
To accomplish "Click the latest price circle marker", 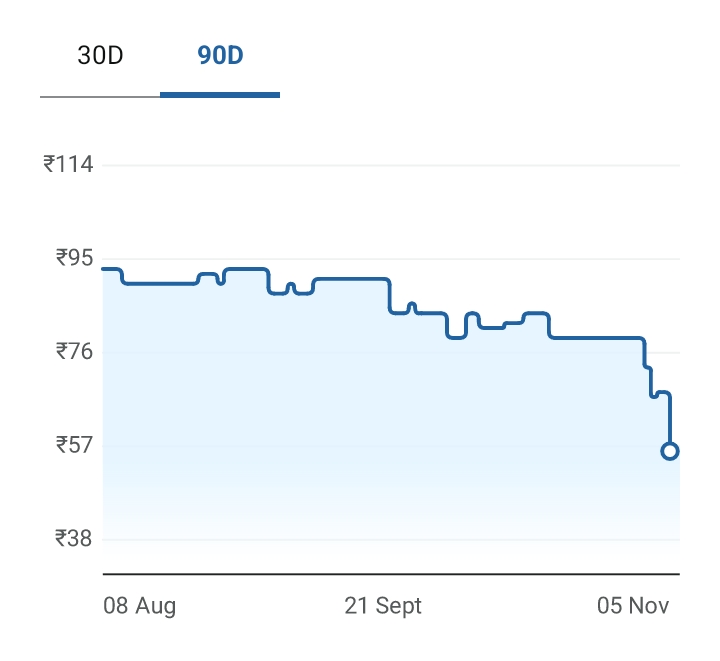I will [x=670, y=451].
